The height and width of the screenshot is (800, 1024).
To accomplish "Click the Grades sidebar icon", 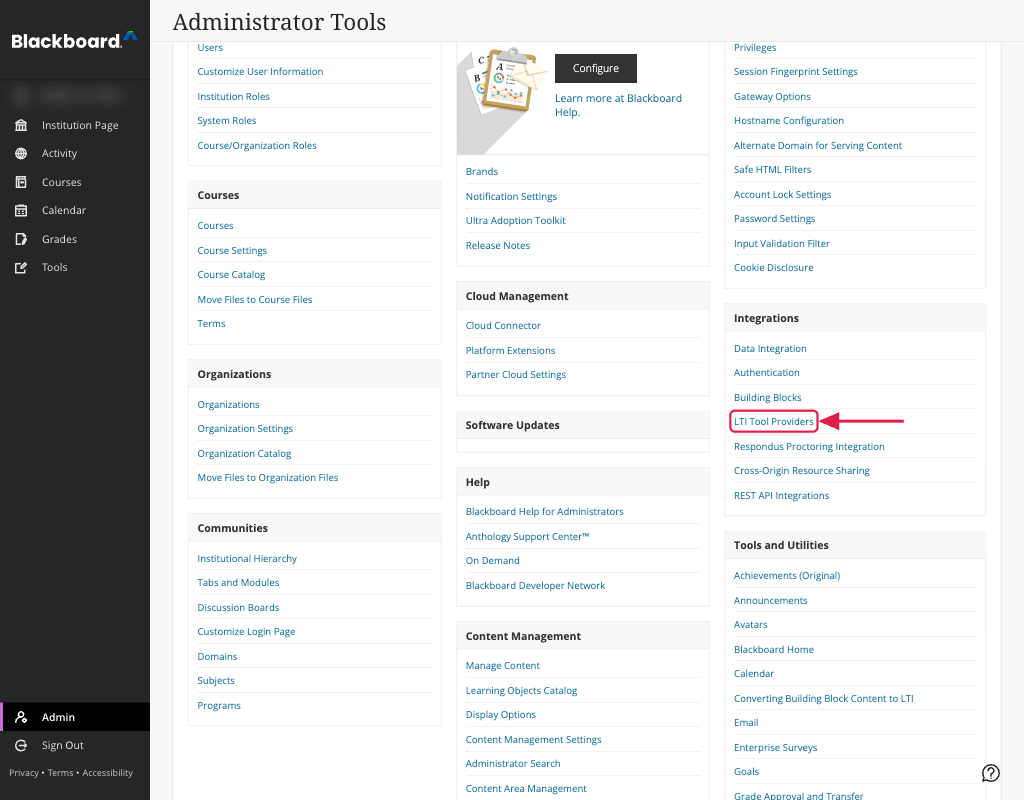I will [21, 239].
